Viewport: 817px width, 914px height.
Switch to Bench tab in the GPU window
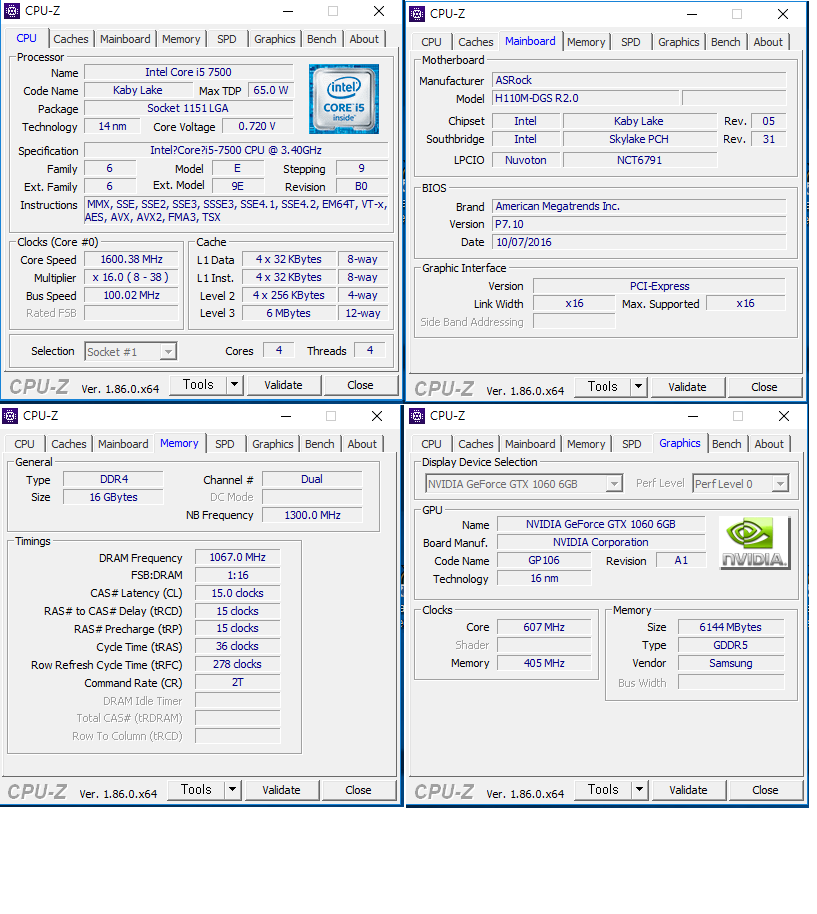tap(727, 444)
